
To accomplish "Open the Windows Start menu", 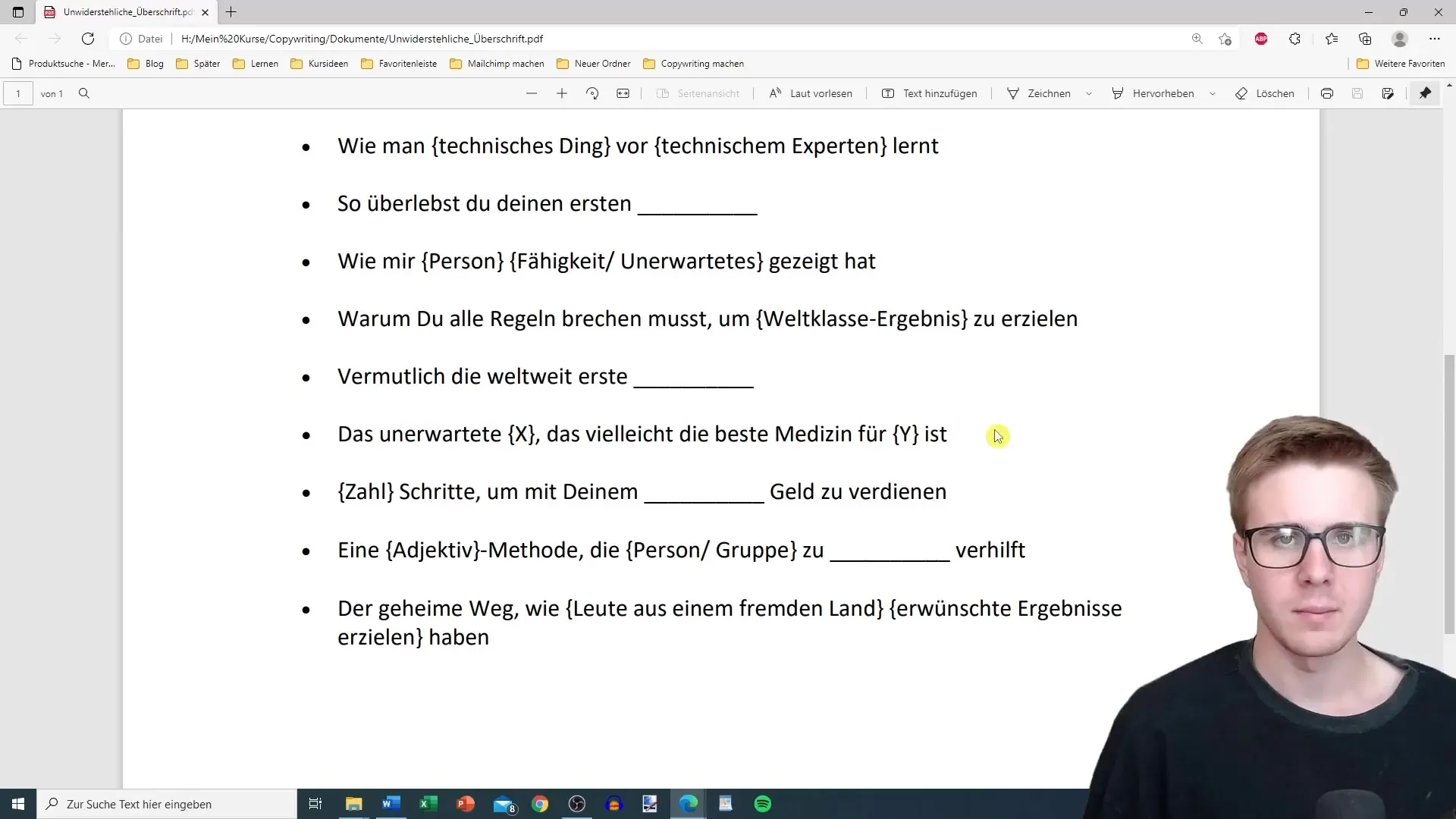I will point(18,804).
